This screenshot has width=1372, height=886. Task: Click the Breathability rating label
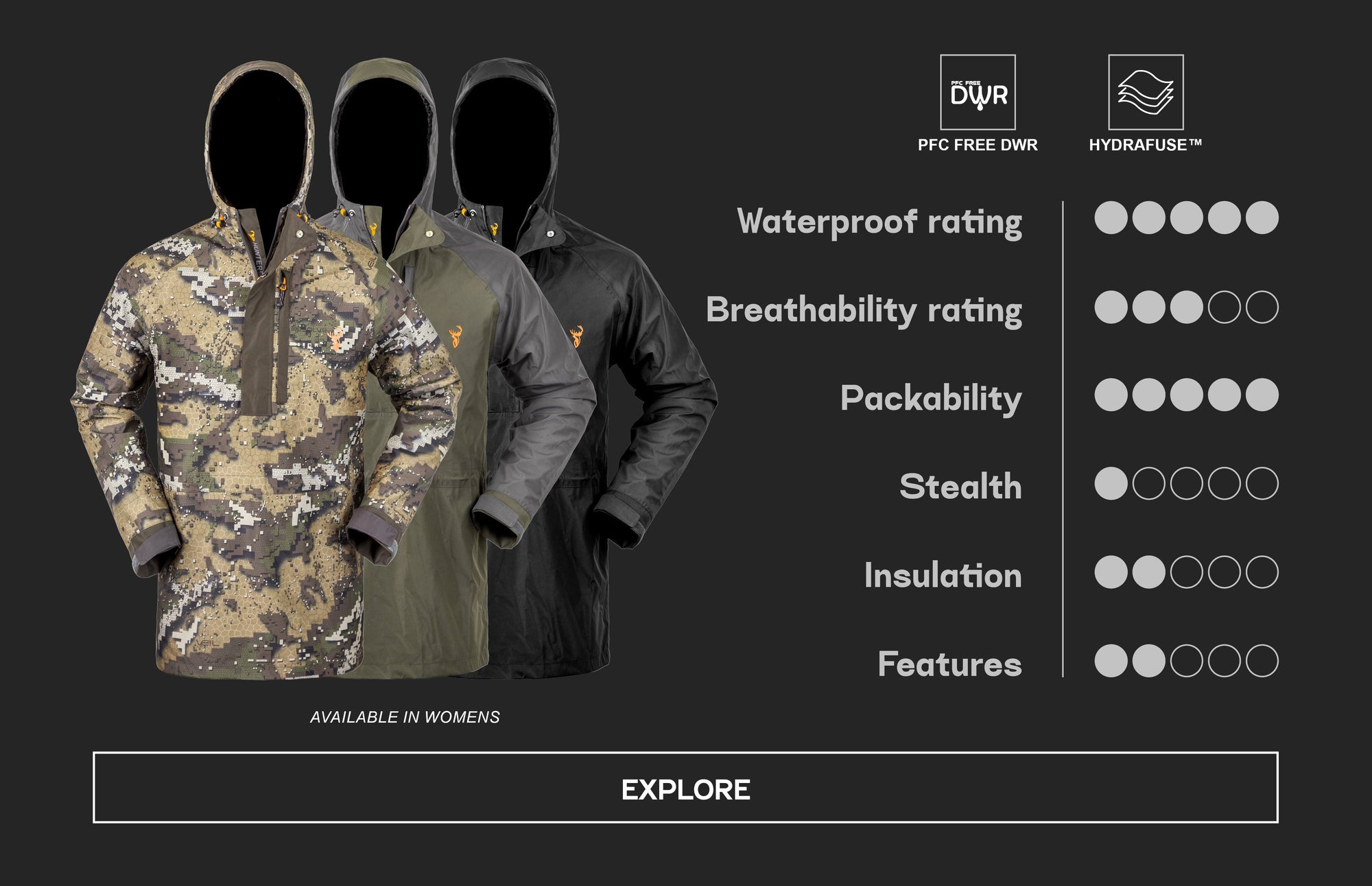[864, 311]
